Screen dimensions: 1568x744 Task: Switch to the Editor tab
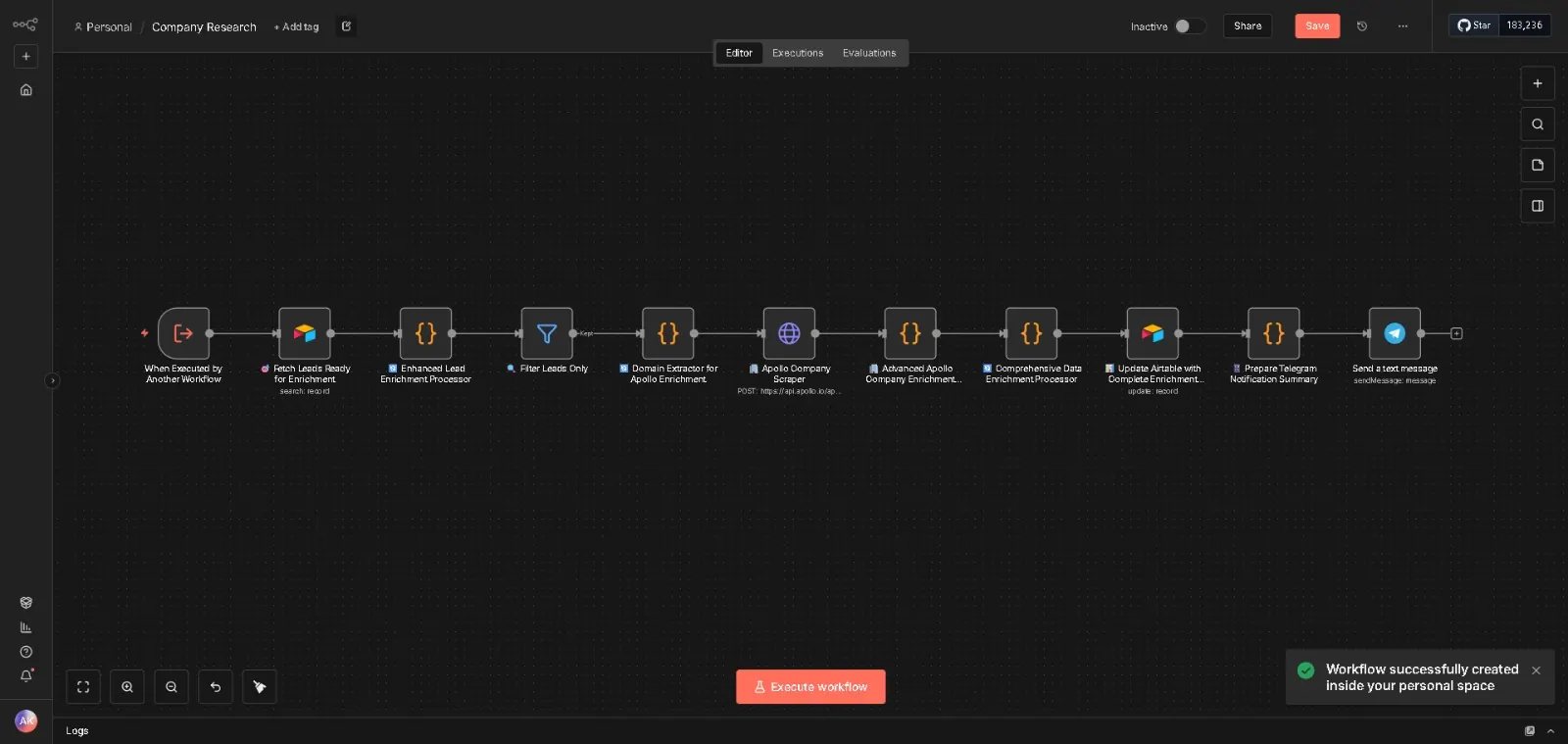(739, 53)
